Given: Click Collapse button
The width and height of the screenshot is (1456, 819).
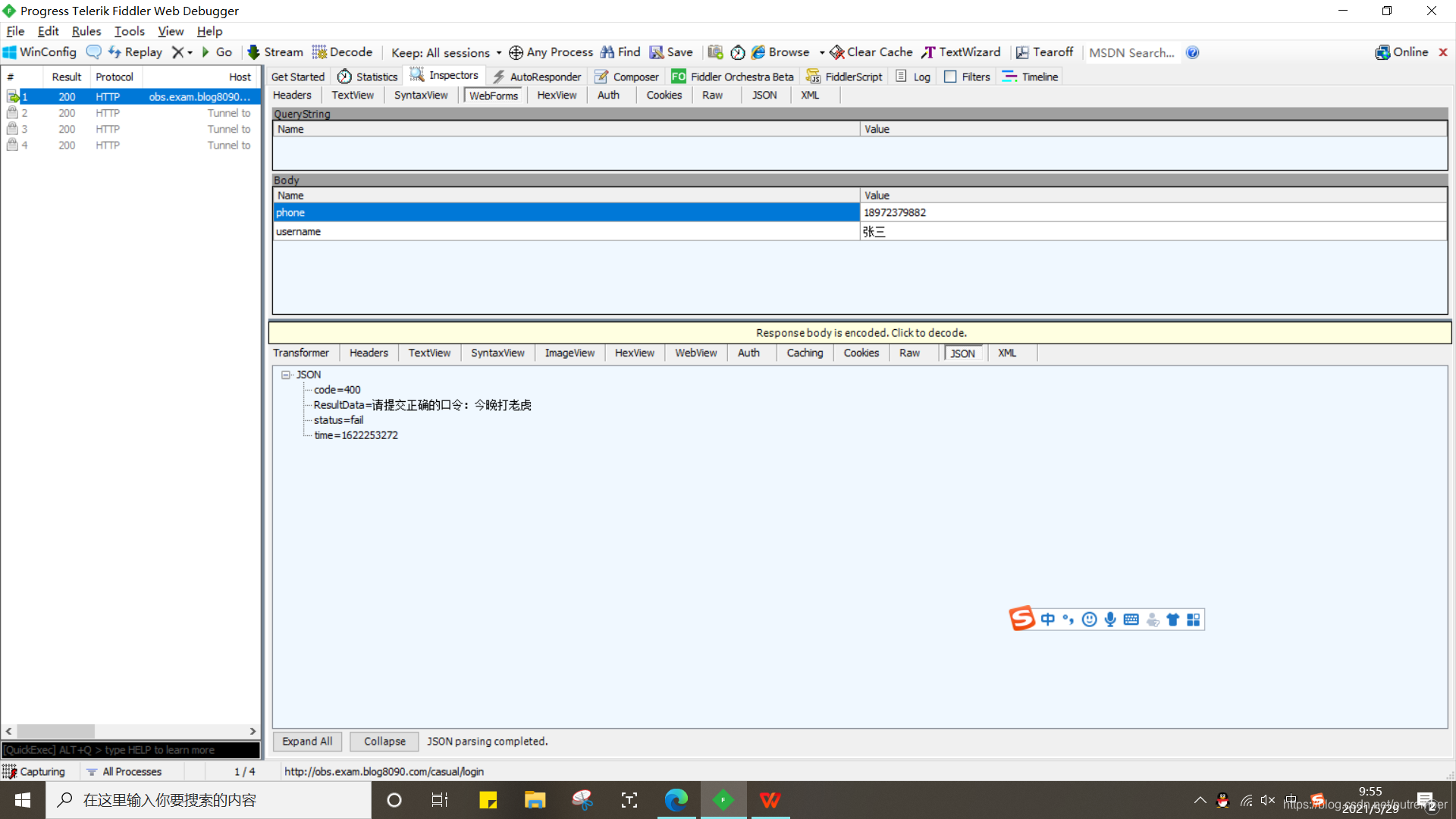Looking at the screenshot, I should tap(384, 741).
